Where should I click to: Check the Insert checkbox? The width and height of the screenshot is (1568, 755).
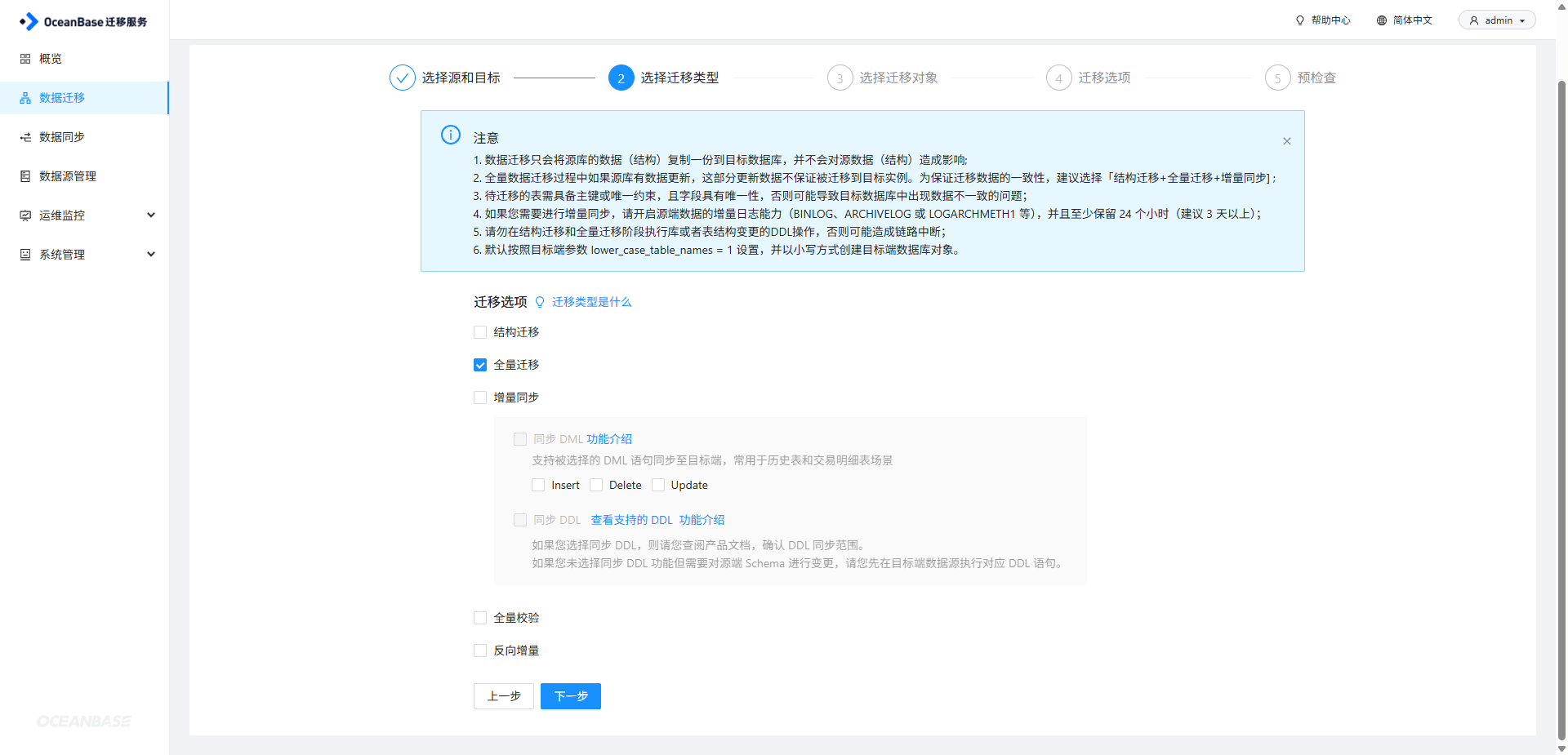(538, 485)
